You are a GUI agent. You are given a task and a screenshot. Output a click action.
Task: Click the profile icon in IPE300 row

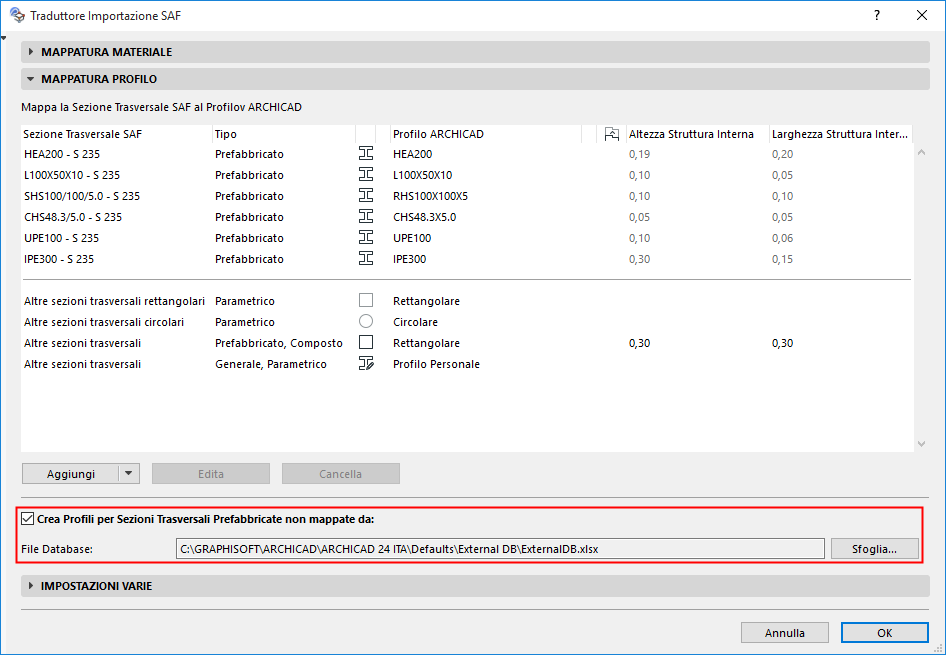point(366,259)
